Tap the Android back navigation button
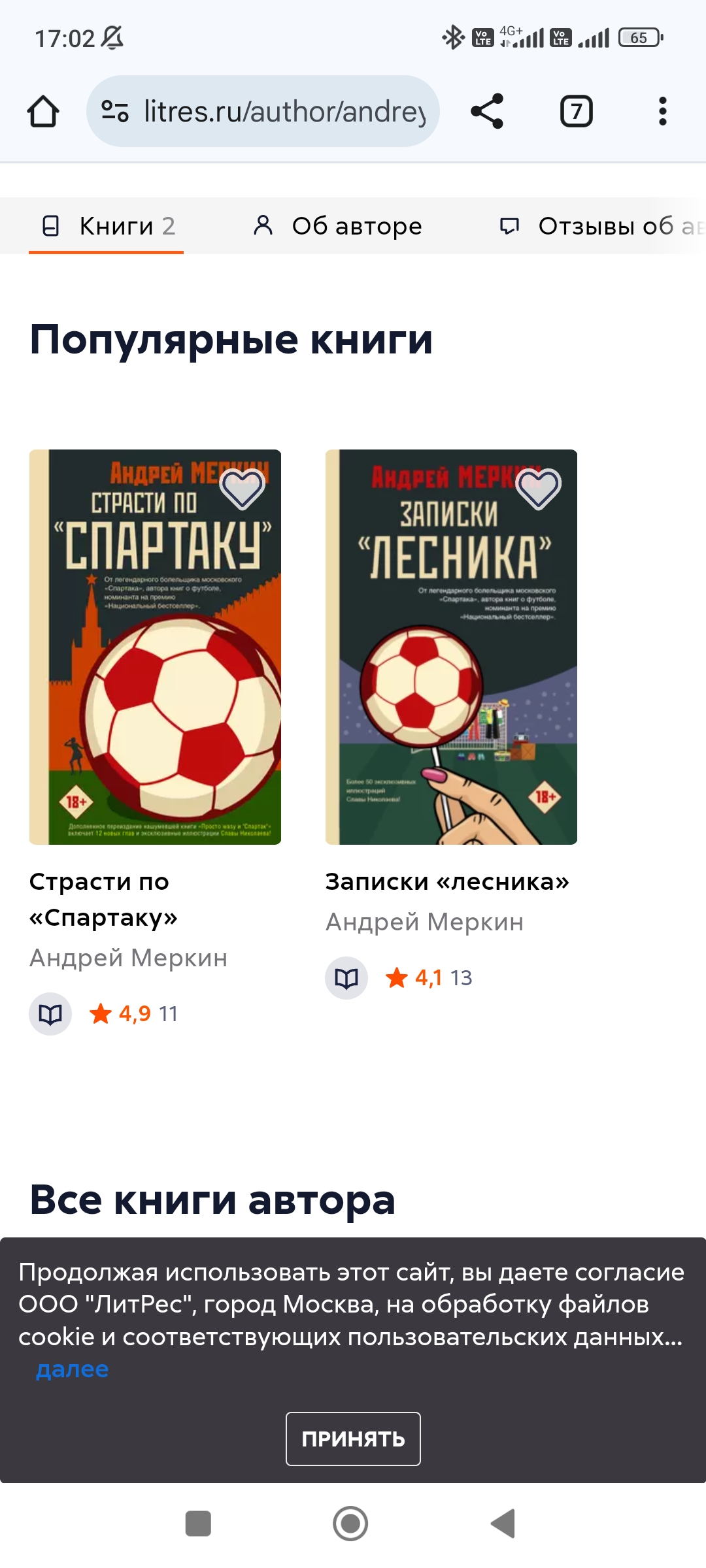Screen dimensions: 706x1568 [x=503, y=1524]
